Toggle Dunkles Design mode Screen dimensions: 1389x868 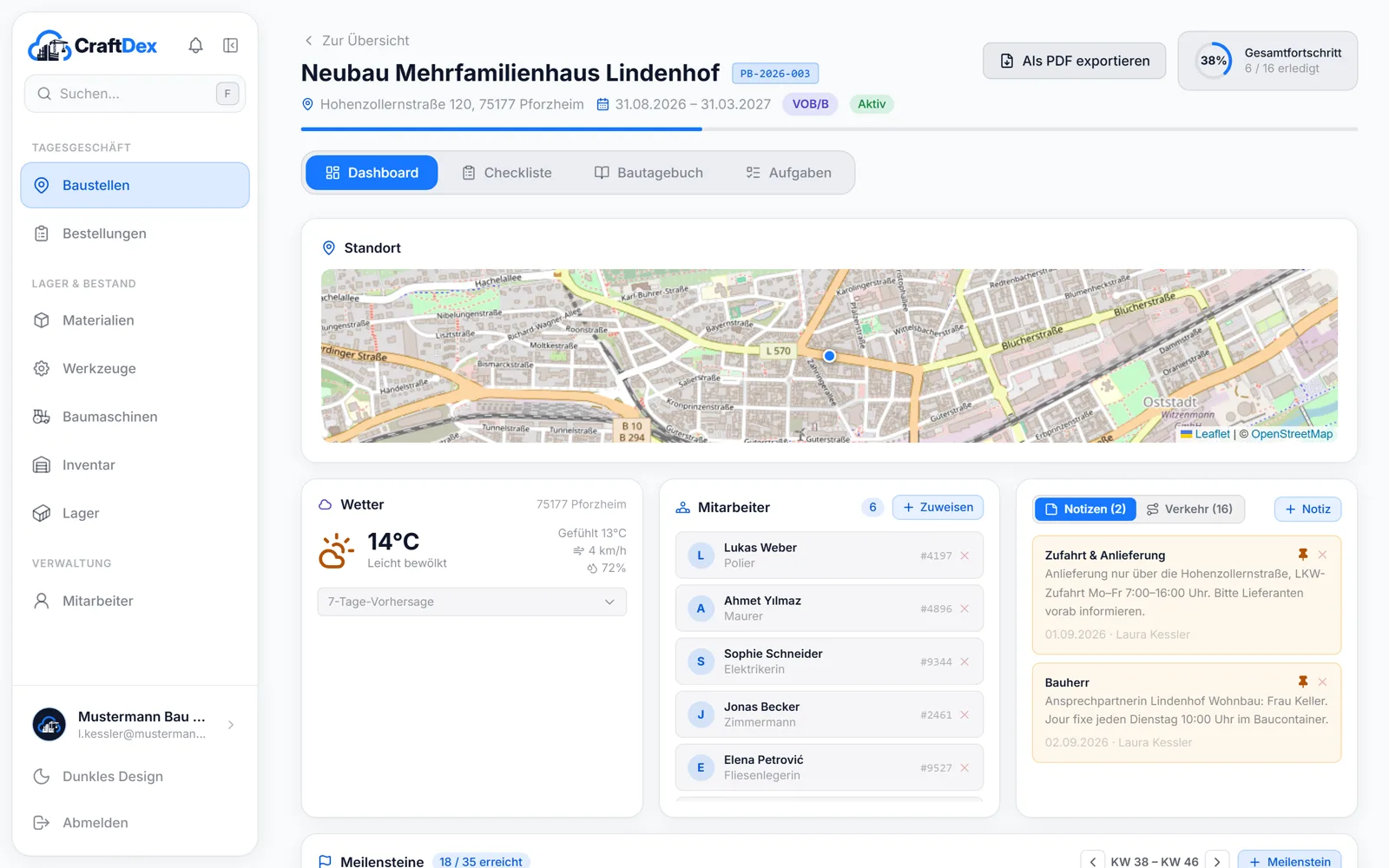135,776
